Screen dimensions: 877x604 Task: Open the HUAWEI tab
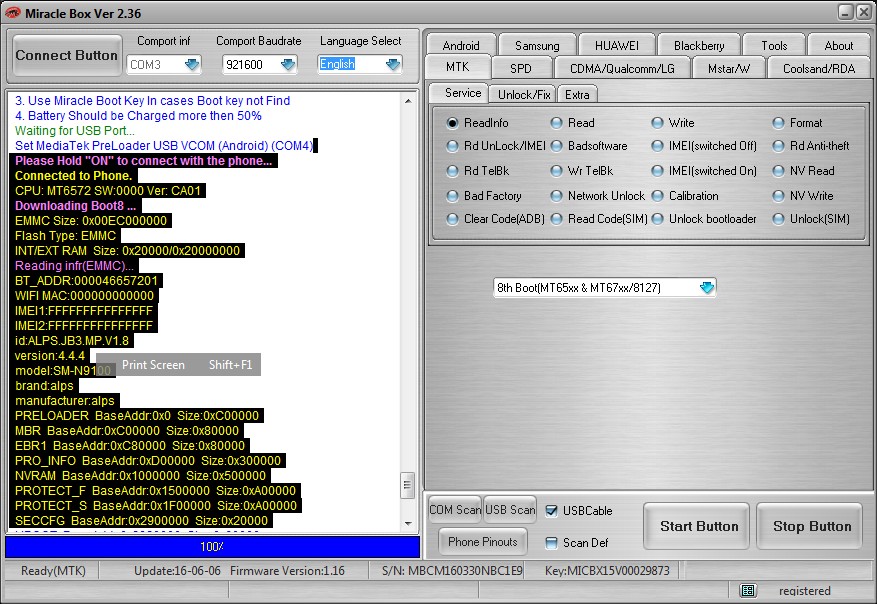point(616,45)
